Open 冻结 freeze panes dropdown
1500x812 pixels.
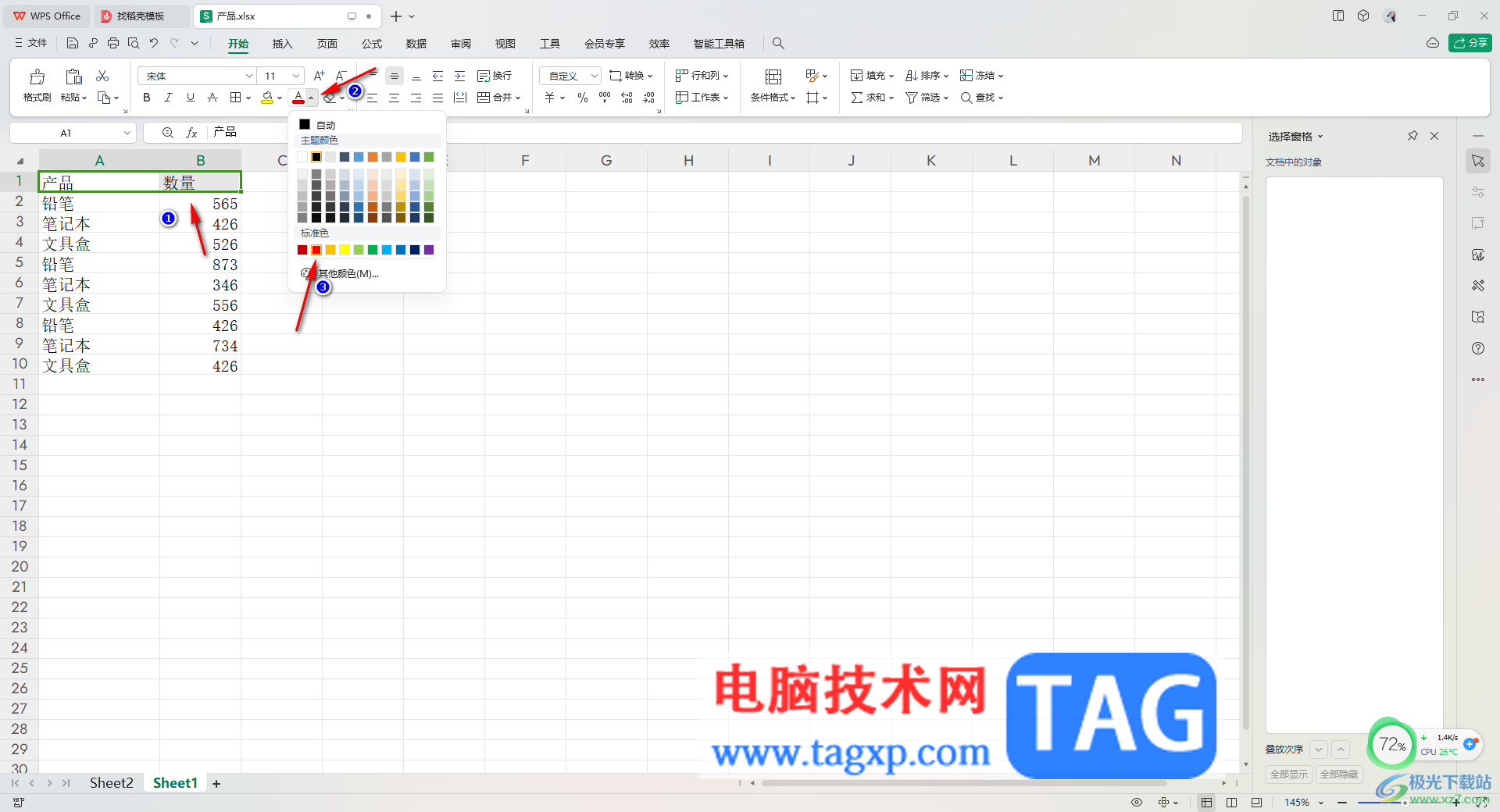pyautogui.click(x=981, y=76)
